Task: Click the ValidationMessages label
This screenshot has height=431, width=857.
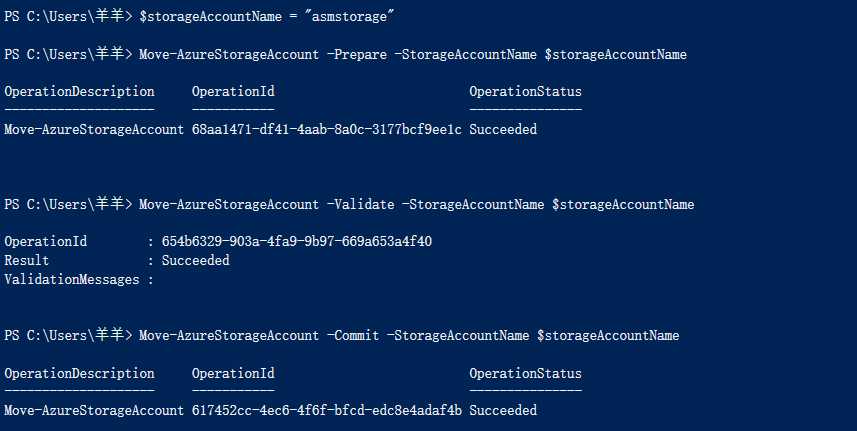Action: [x=72, y=280]
